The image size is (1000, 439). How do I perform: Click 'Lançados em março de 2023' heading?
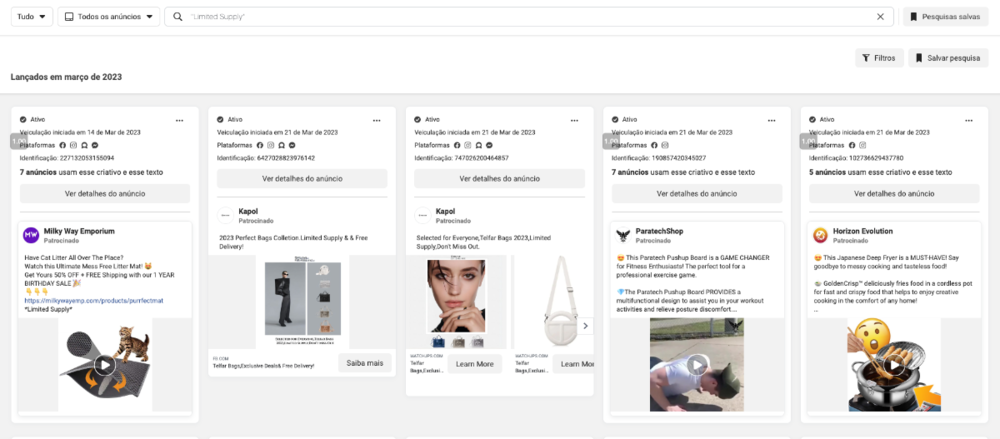tap(66, 77)
